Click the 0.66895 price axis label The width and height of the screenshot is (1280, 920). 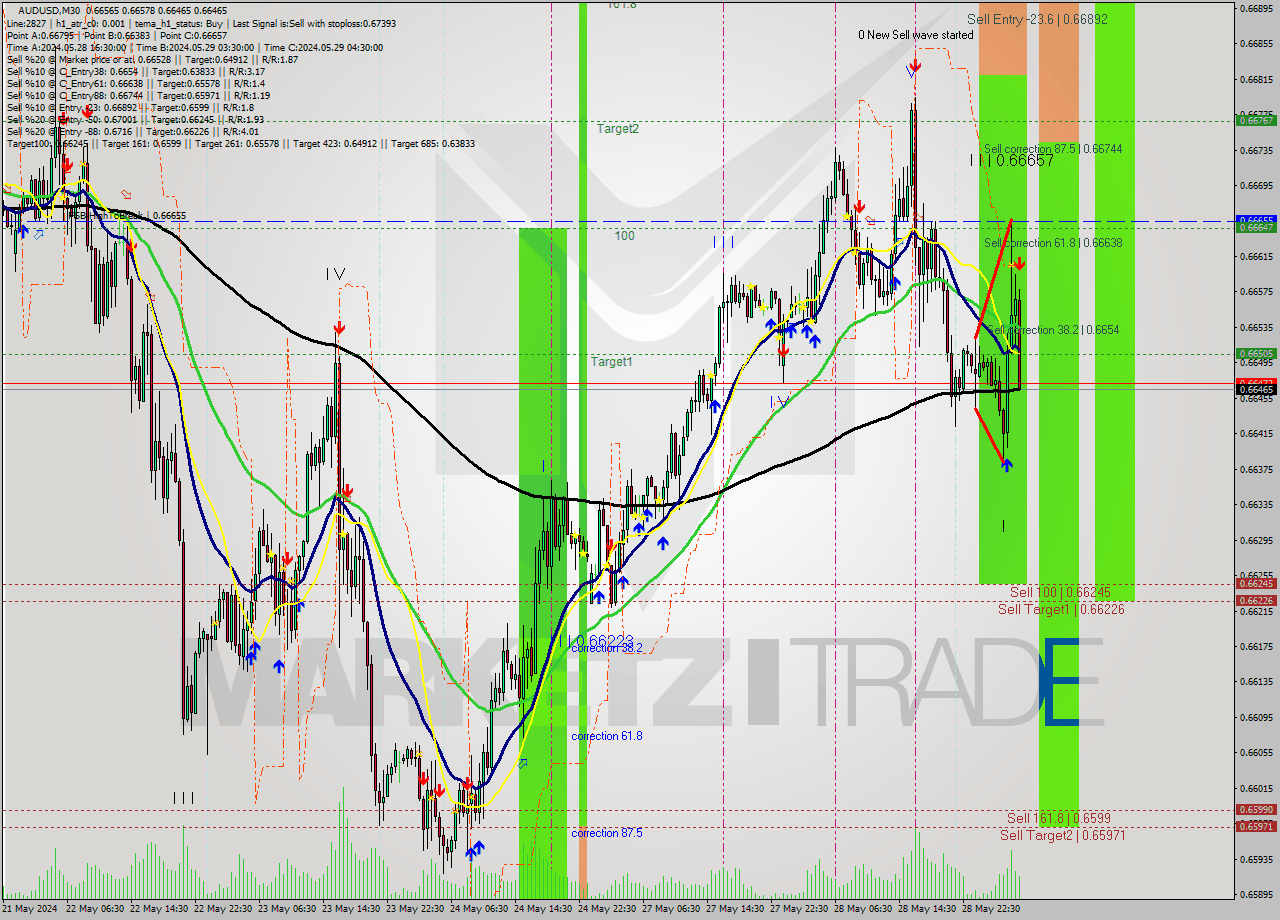point(1256,8)
